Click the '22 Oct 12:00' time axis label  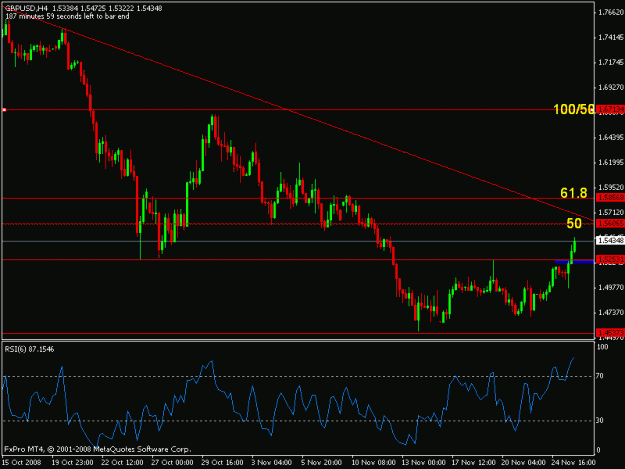(122, 463)
